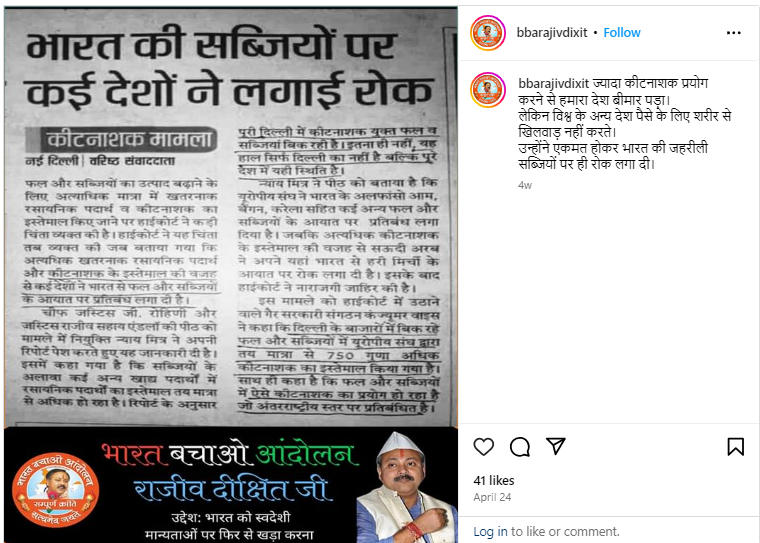Click the Rajiv Dixit portrait in banner
760x543 pixels.
407,487
